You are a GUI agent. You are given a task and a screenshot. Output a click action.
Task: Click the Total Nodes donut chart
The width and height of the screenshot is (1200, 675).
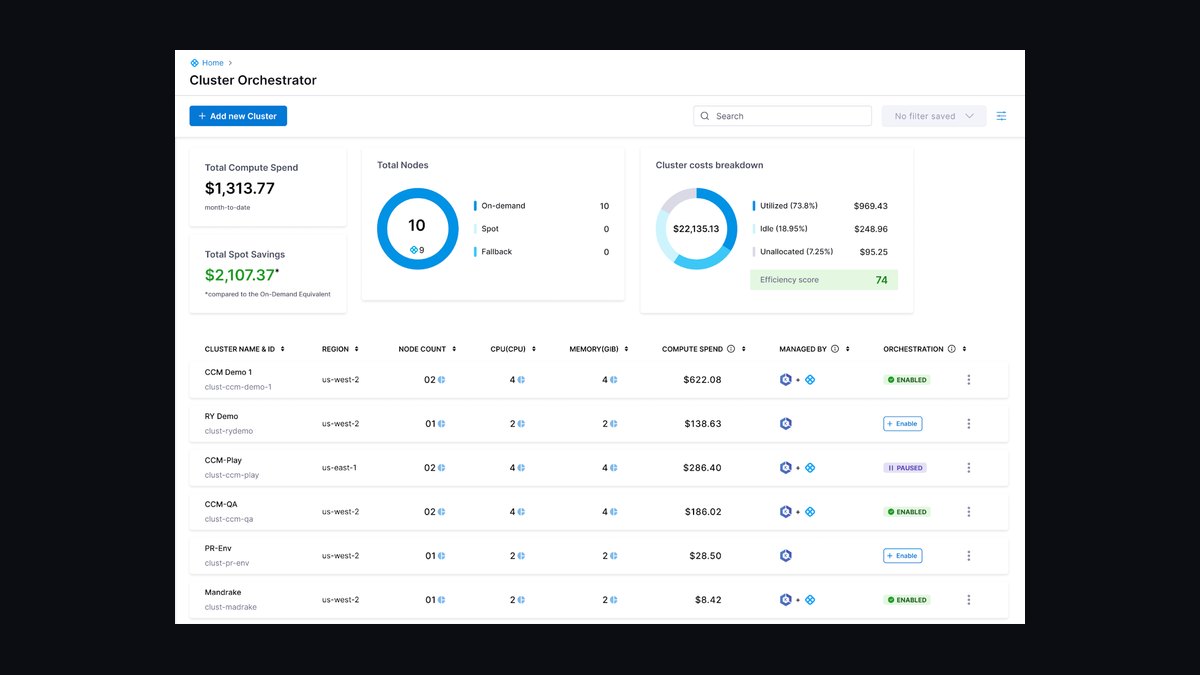pos(417,229)
